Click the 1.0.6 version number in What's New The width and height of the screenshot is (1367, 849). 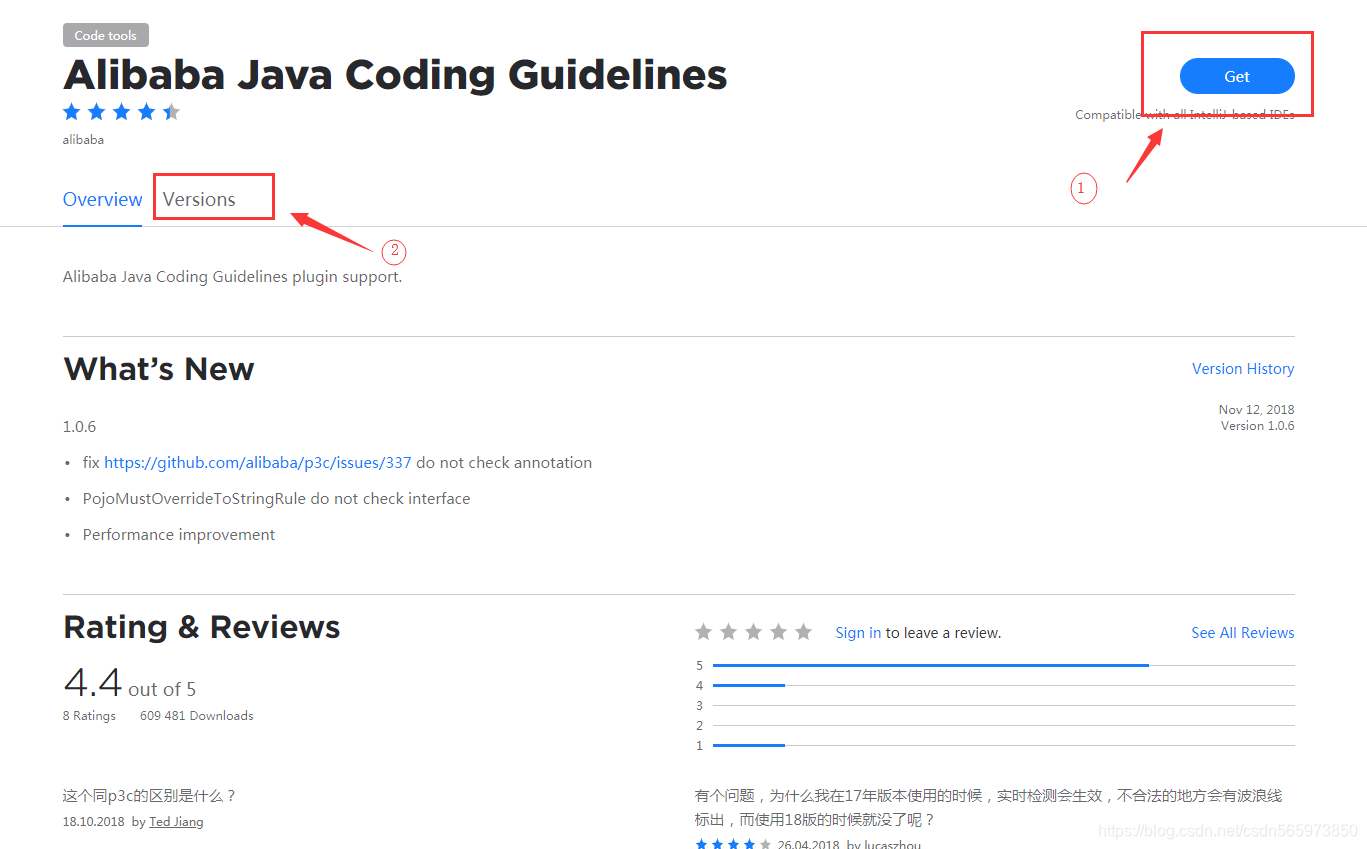(x=80, y=427)
